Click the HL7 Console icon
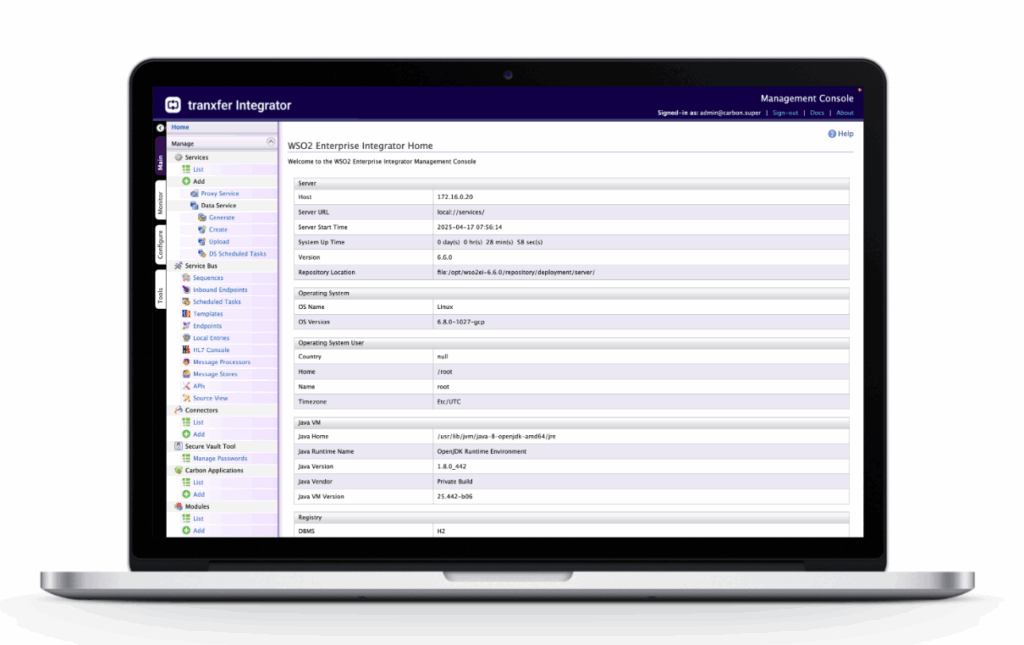Image resolution: width=1024 pixels, height=645 pixels. tap(186, 350)
